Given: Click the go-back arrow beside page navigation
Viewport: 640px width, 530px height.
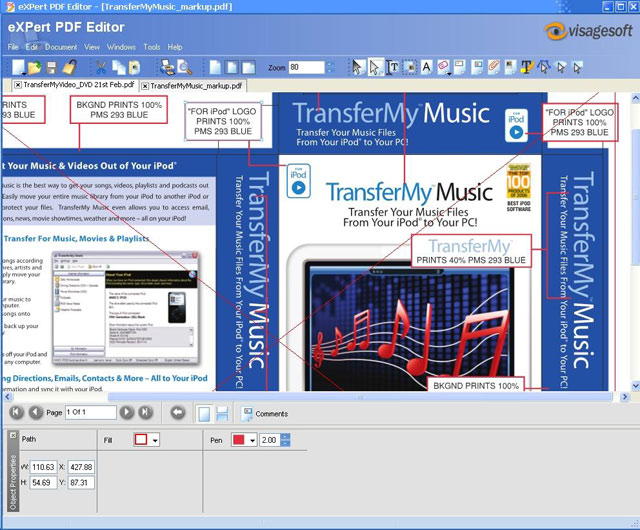Looking at the screenshot, I should click(177, 412).
